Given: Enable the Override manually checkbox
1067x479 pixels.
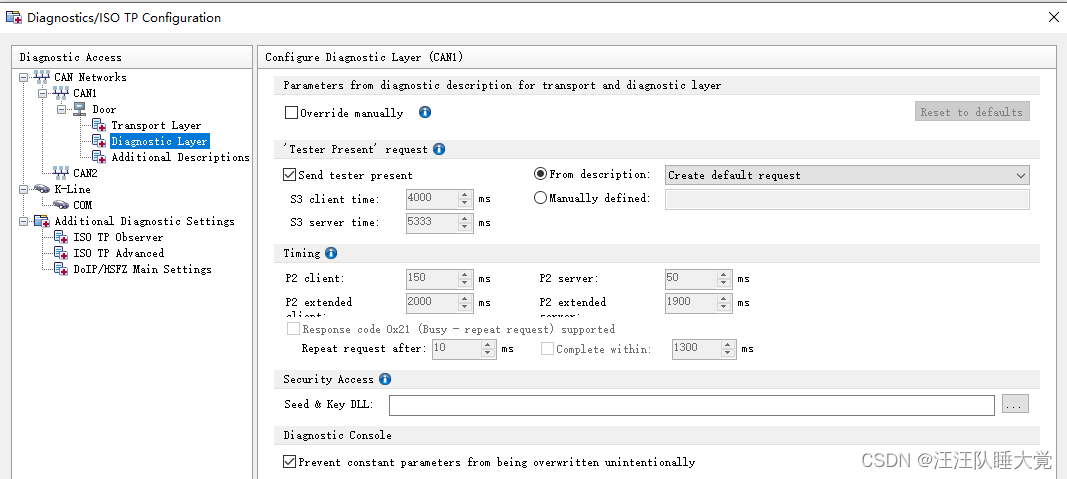Looking at the screenshot, I should (292, 113).
